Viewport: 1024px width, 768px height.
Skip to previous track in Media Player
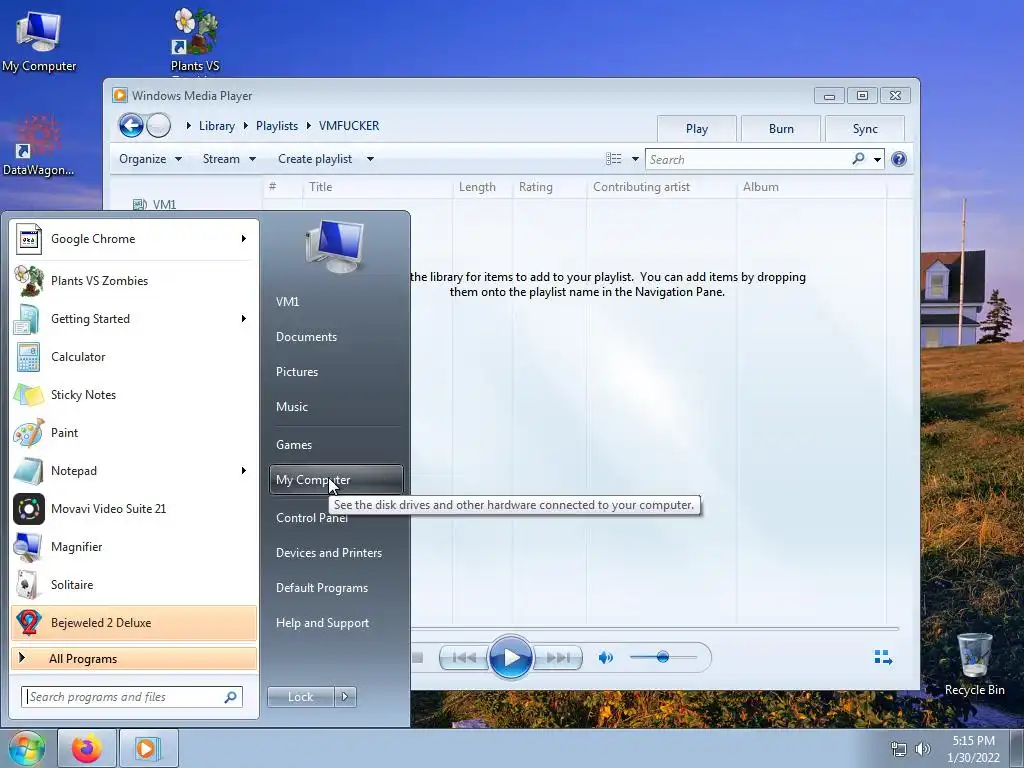coord(464,658)
